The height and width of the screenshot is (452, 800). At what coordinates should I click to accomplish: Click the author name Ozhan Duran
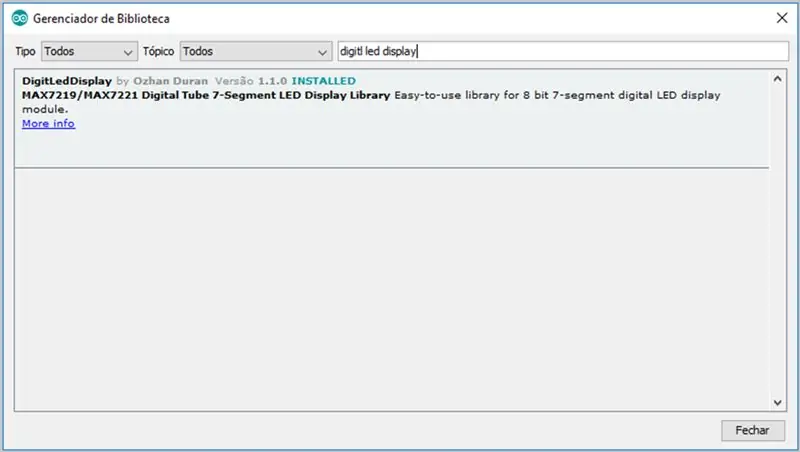(x=170, y=81)
